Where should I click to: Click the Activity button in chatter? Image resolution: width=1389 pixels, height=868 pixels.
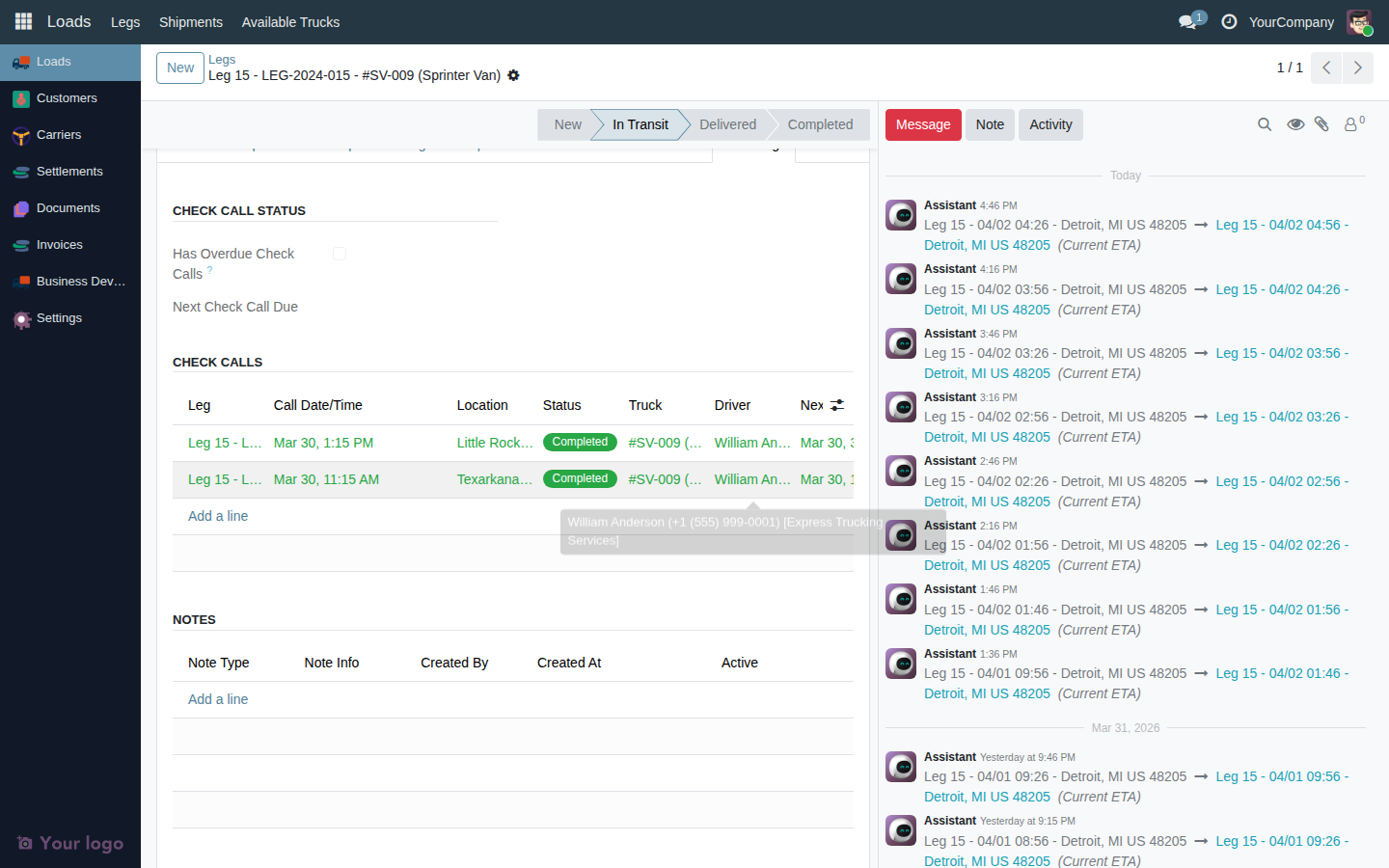tap(1050, 124)
